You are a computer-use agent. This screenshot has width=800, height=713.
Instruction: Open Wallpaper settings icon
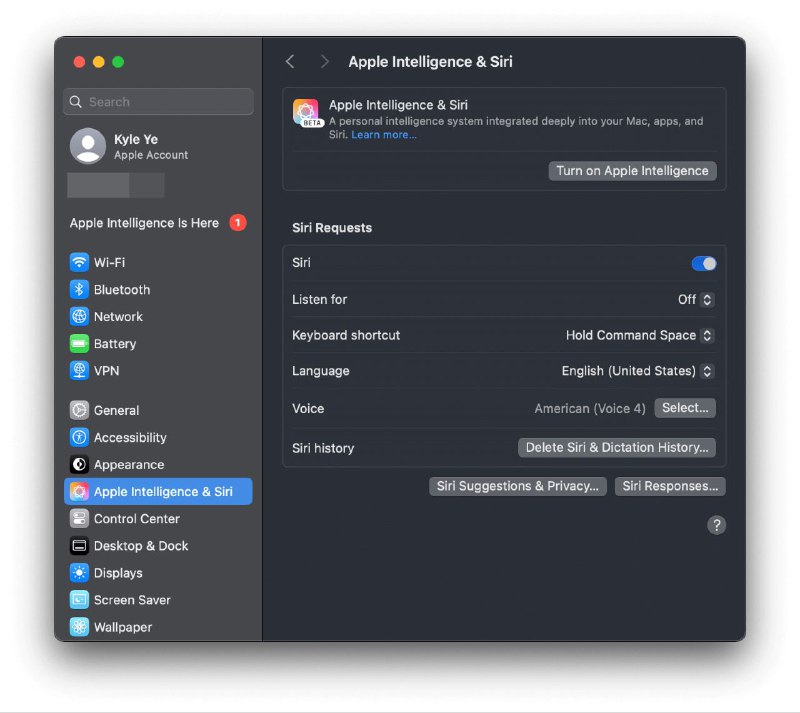click(79, 626)
